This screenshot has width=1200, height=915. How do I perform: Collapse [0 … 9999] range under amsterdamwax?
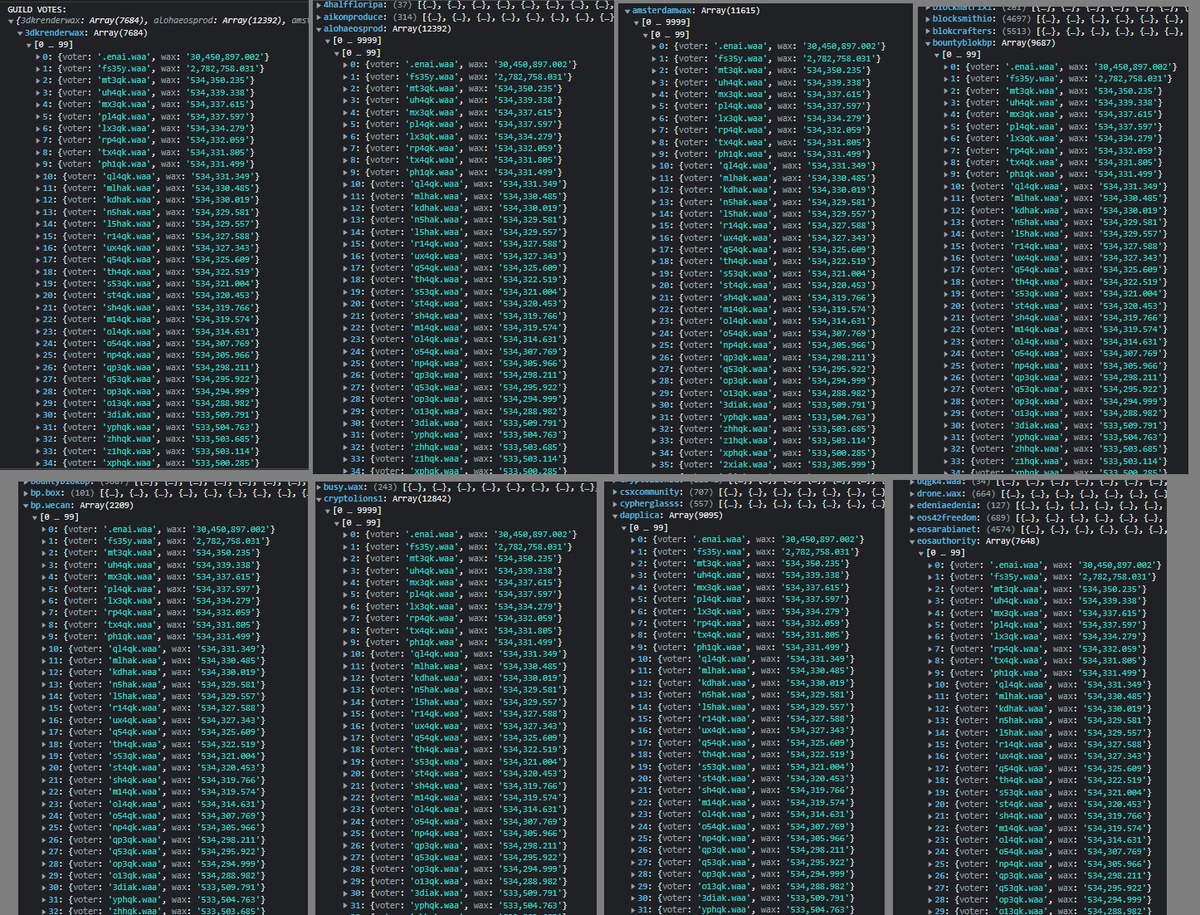(637, 22)
